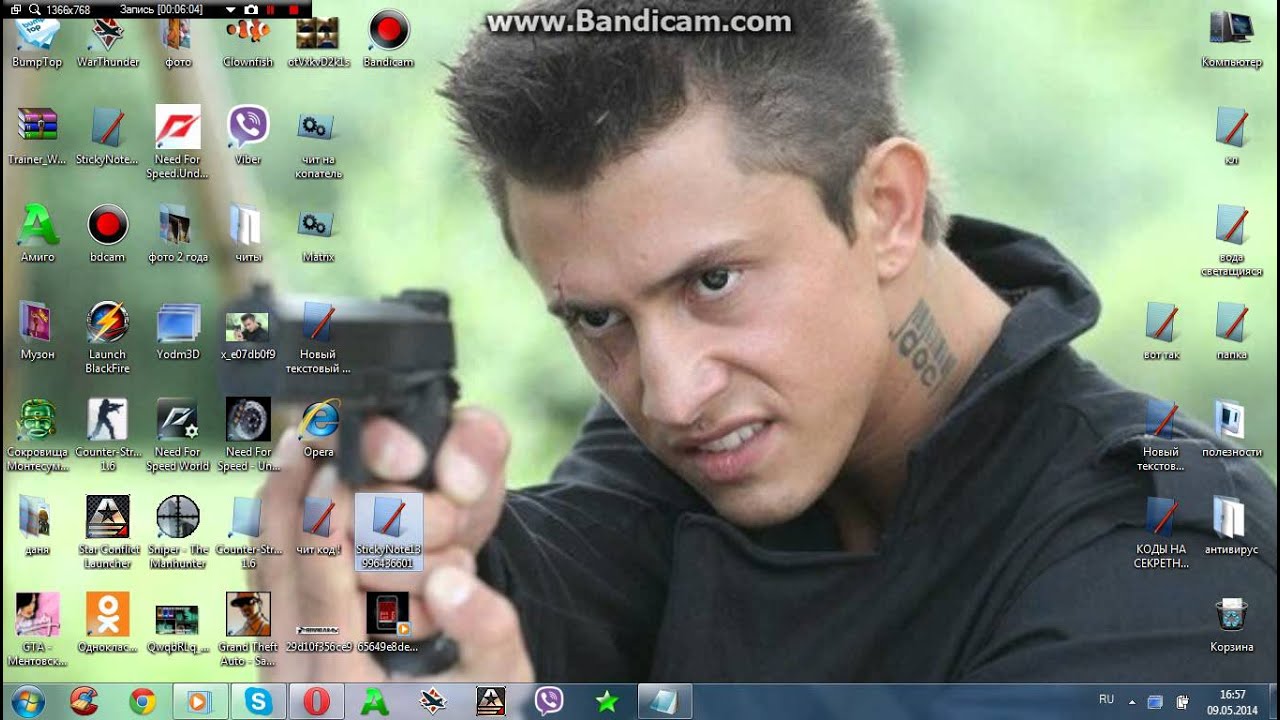
Task: Show hidden system tray icons
Action: tap(1132, 702)
